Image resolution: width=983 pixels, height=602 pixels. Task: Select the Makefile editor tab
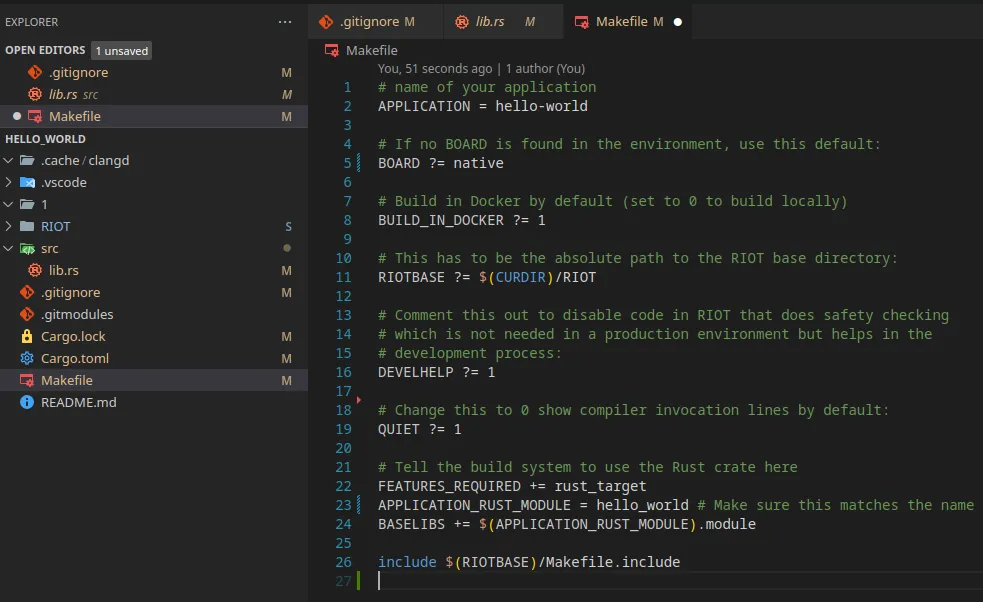click(628, 22)
